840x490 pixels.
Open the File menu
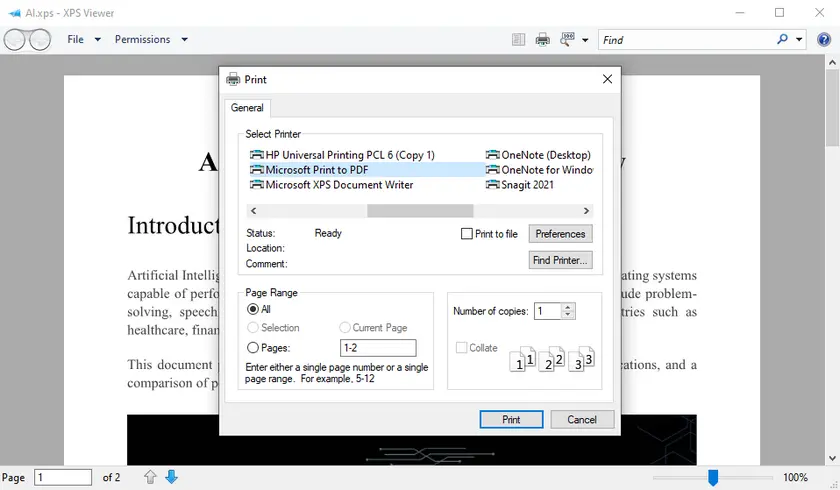point(76,39)
